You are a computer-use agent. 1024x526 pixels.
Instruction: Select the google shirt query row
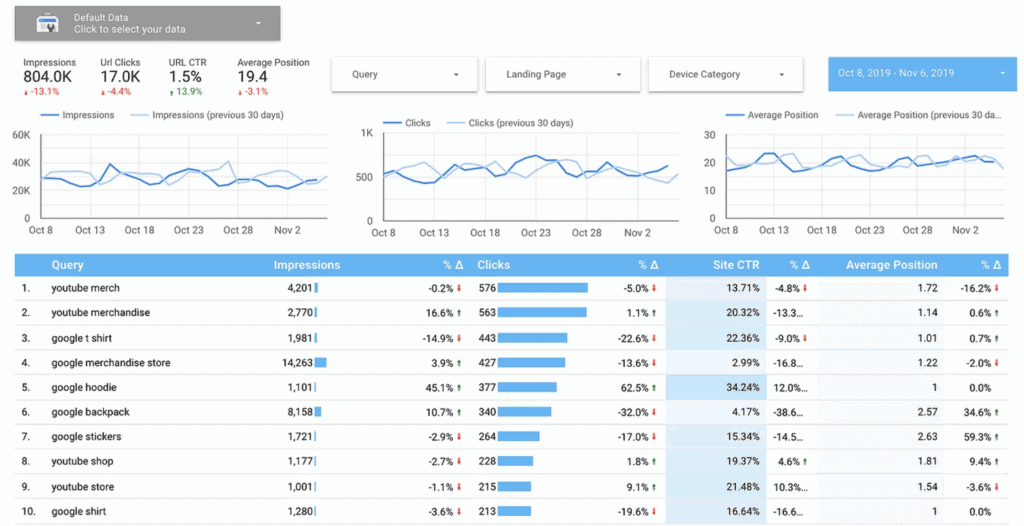[511, 512]
